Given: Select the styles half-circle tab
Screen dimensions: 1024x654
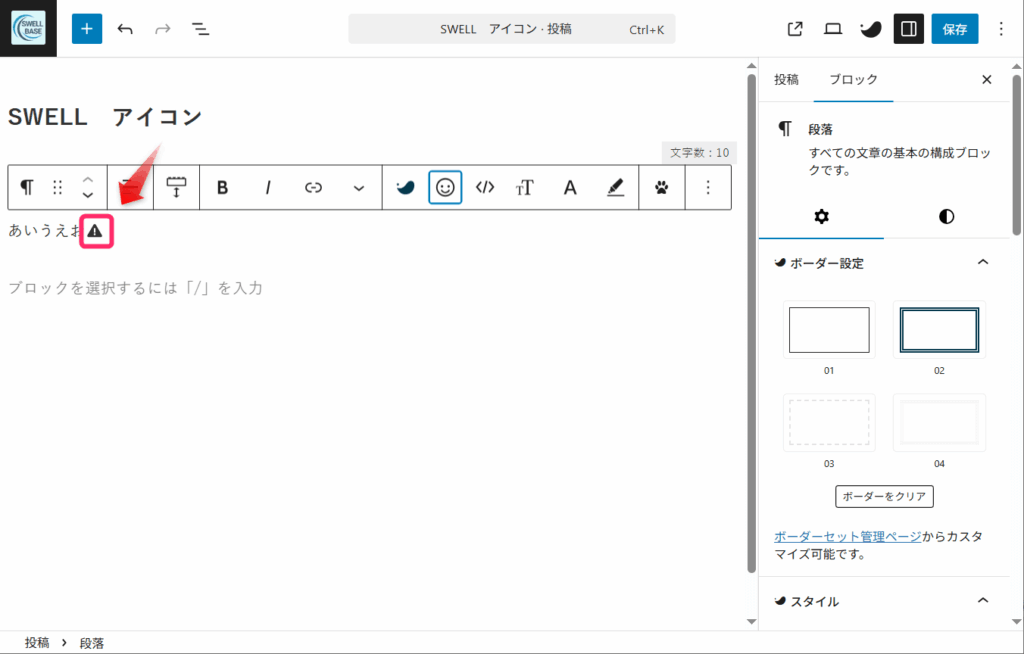Looking at the screenshot, I should point(946,216).
